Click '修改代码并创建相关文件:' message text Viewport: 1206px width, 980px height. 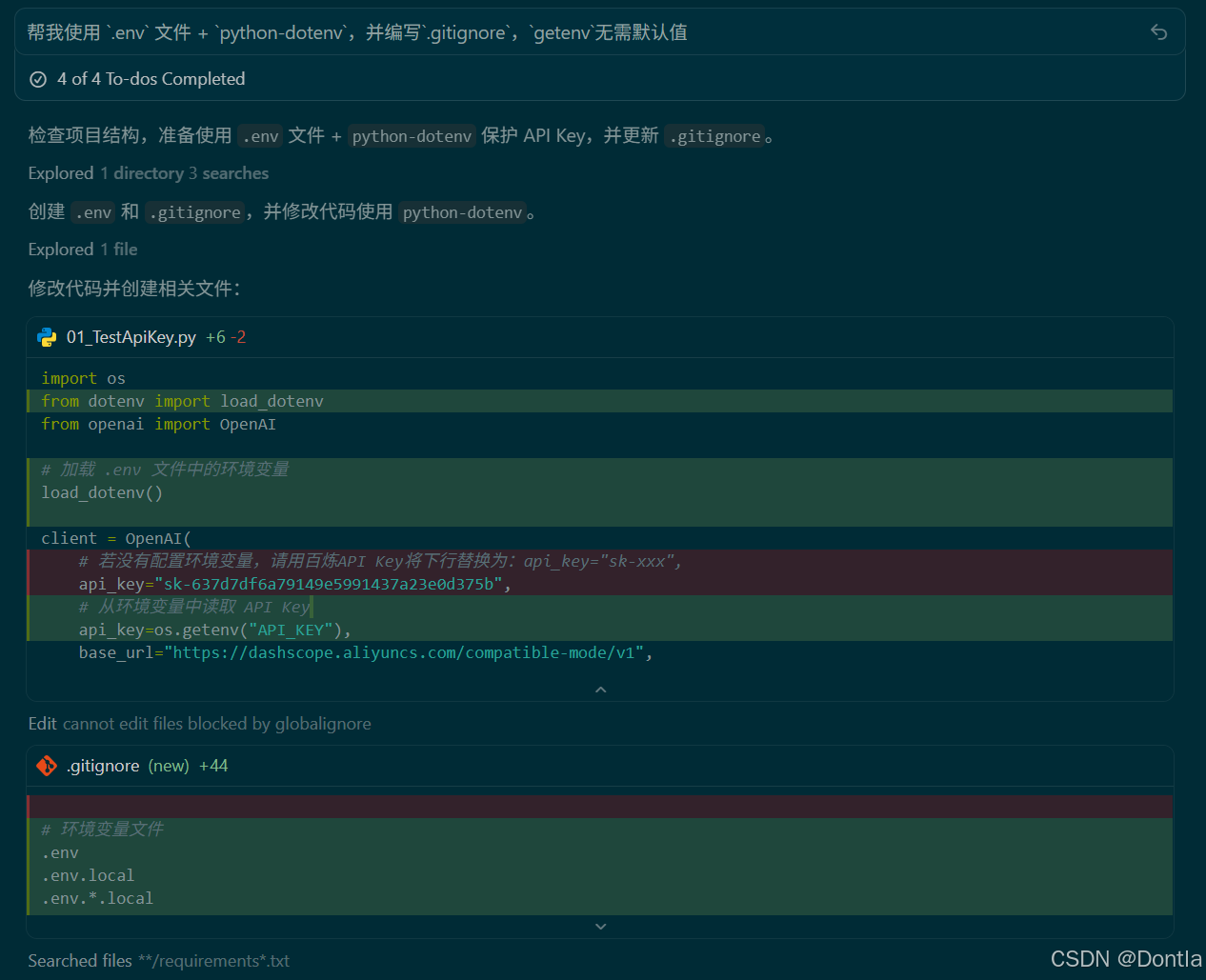(134, 289)
